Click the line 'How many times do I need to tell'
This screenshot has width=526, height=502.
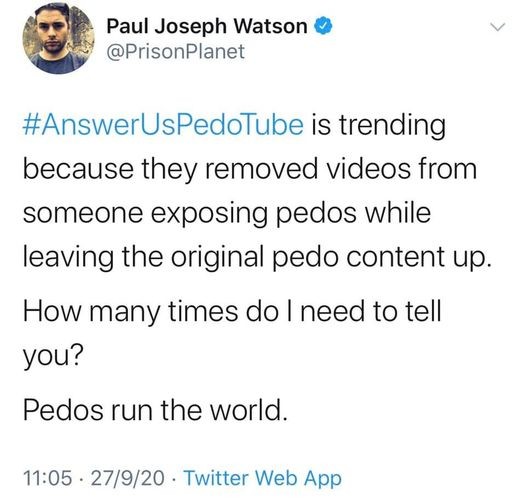tap(232, 311)
